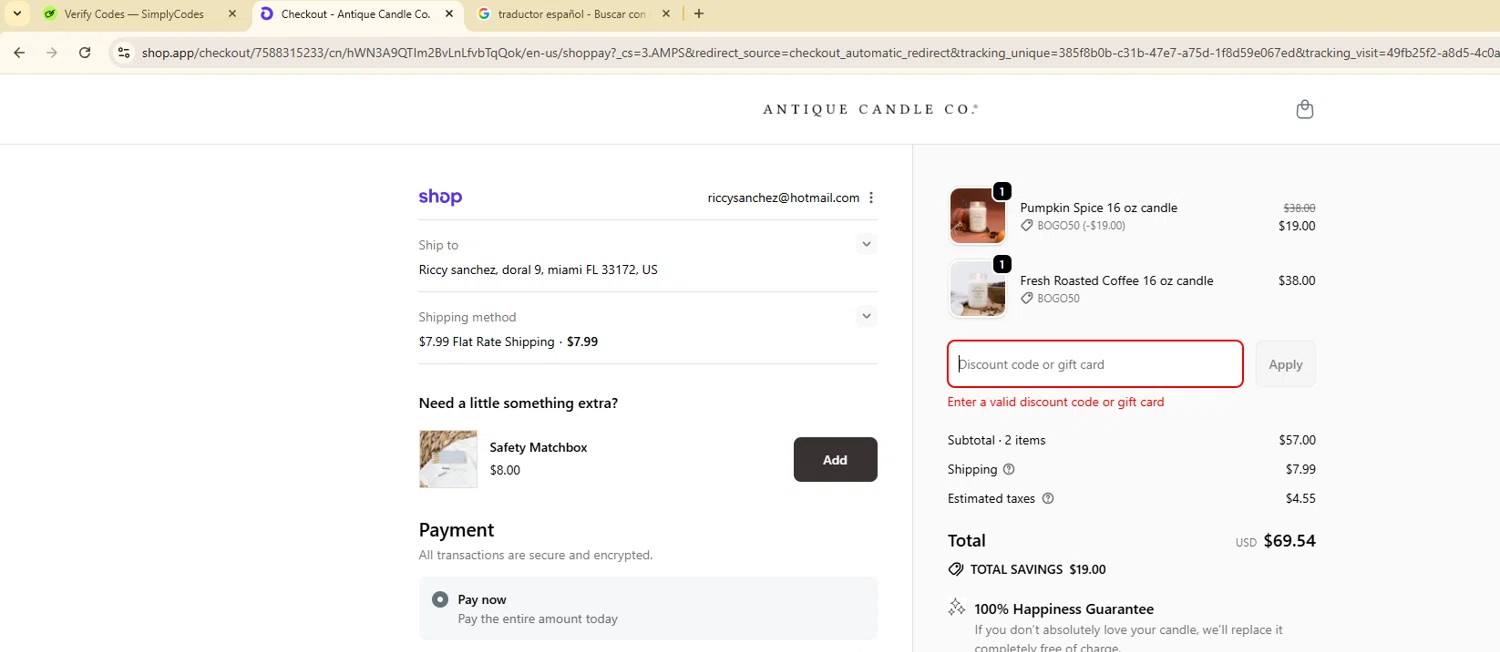The height and width of the screenshot is (652, 1500).
Task: Click the subtotal value $57.00
Action: click(1297, 440)
